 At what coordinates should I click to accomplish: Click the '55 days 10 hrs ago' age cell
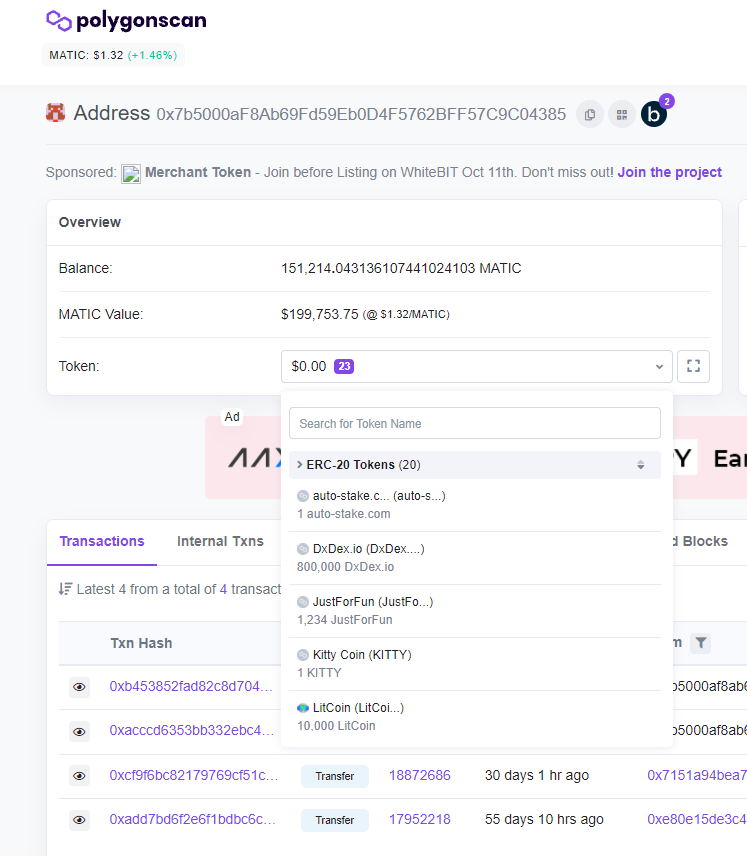click(x=544, y=819)
